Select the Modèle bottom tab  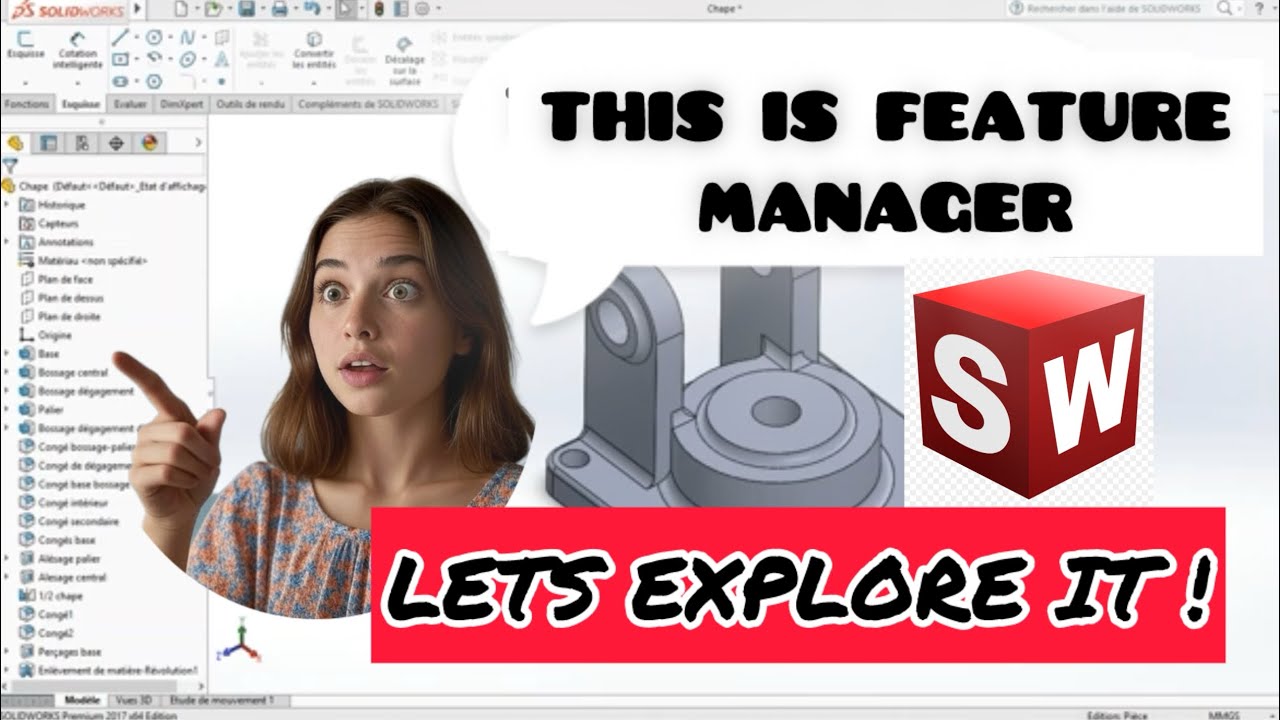(x=81, y=701)
